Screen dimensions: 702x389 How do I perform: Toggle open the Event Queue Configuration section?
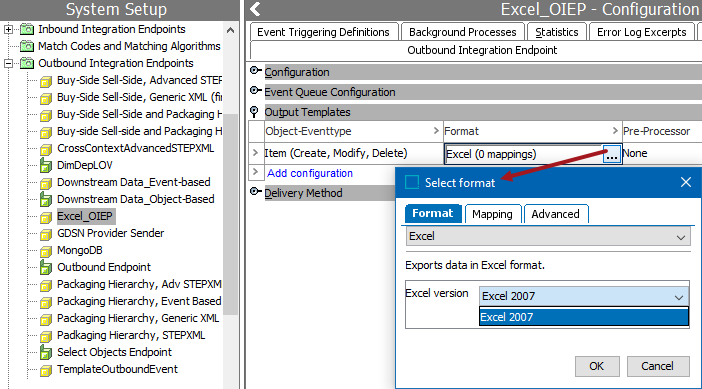point(255,91)
